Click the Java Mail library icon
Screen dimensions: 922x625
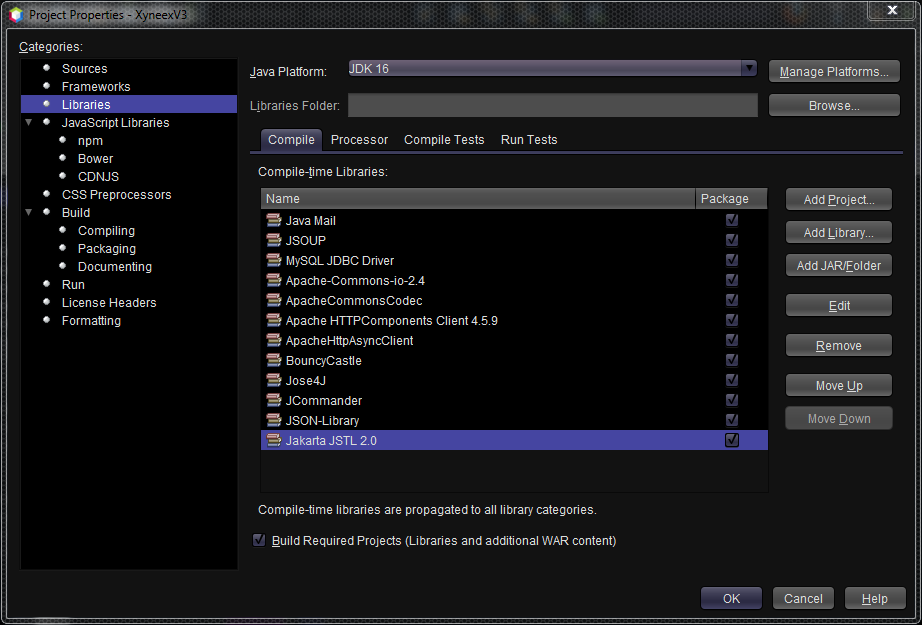pyautogui.click(x=273, y=220)
